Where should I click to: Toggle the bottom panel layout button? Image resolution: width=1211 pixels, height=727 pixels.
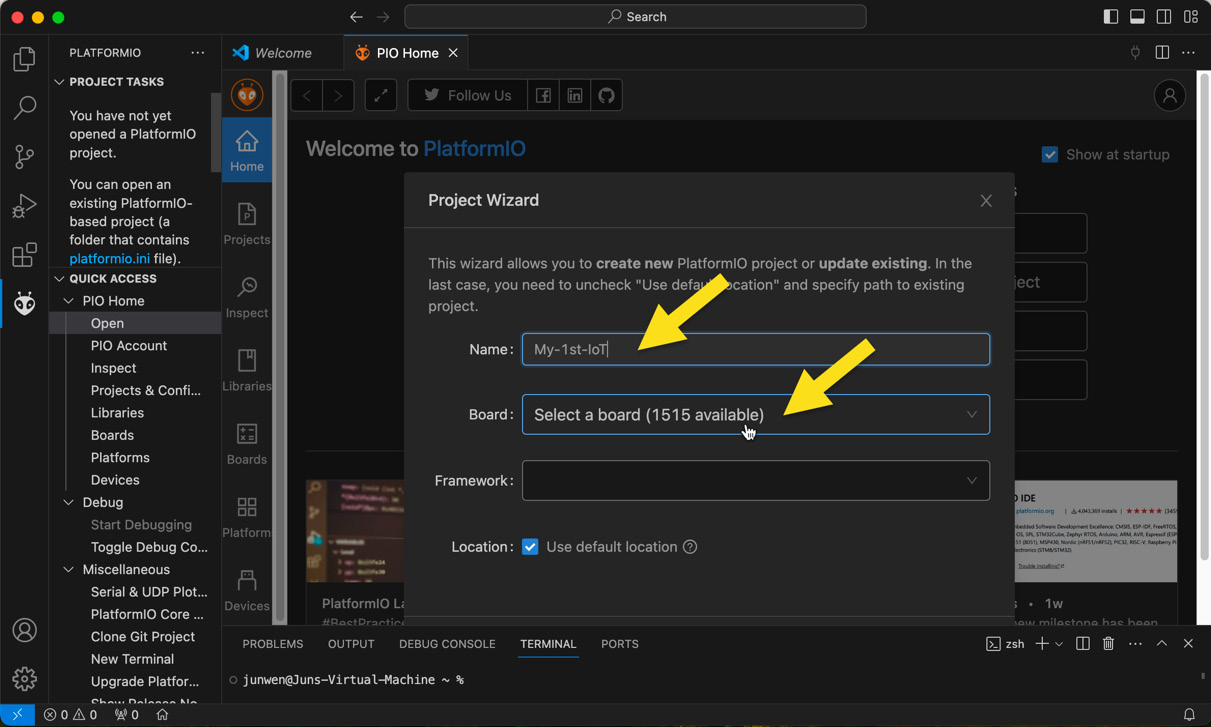point(1138,17)
